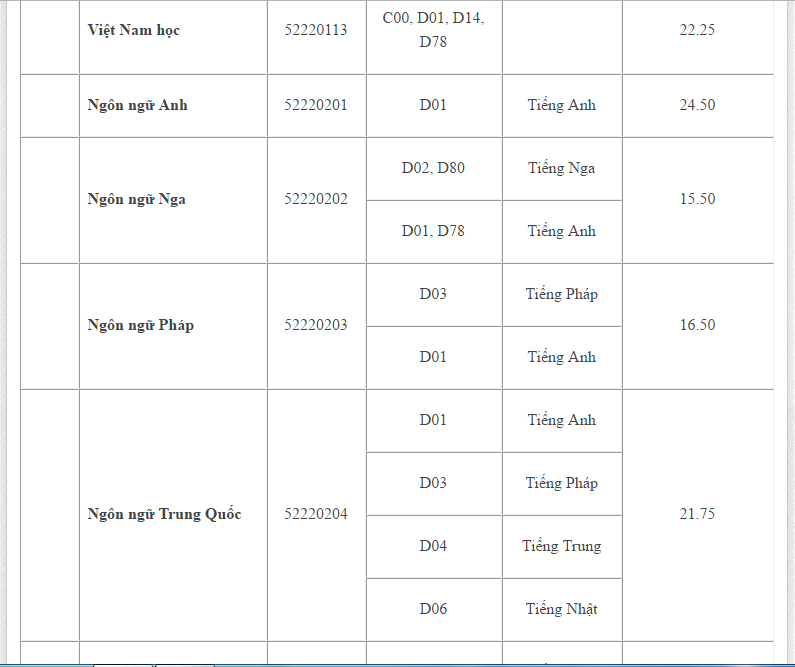Screen dimensions: 795x667
Task: Click the D02, D80 subject group cell
Action: click(x=433, y=168)
